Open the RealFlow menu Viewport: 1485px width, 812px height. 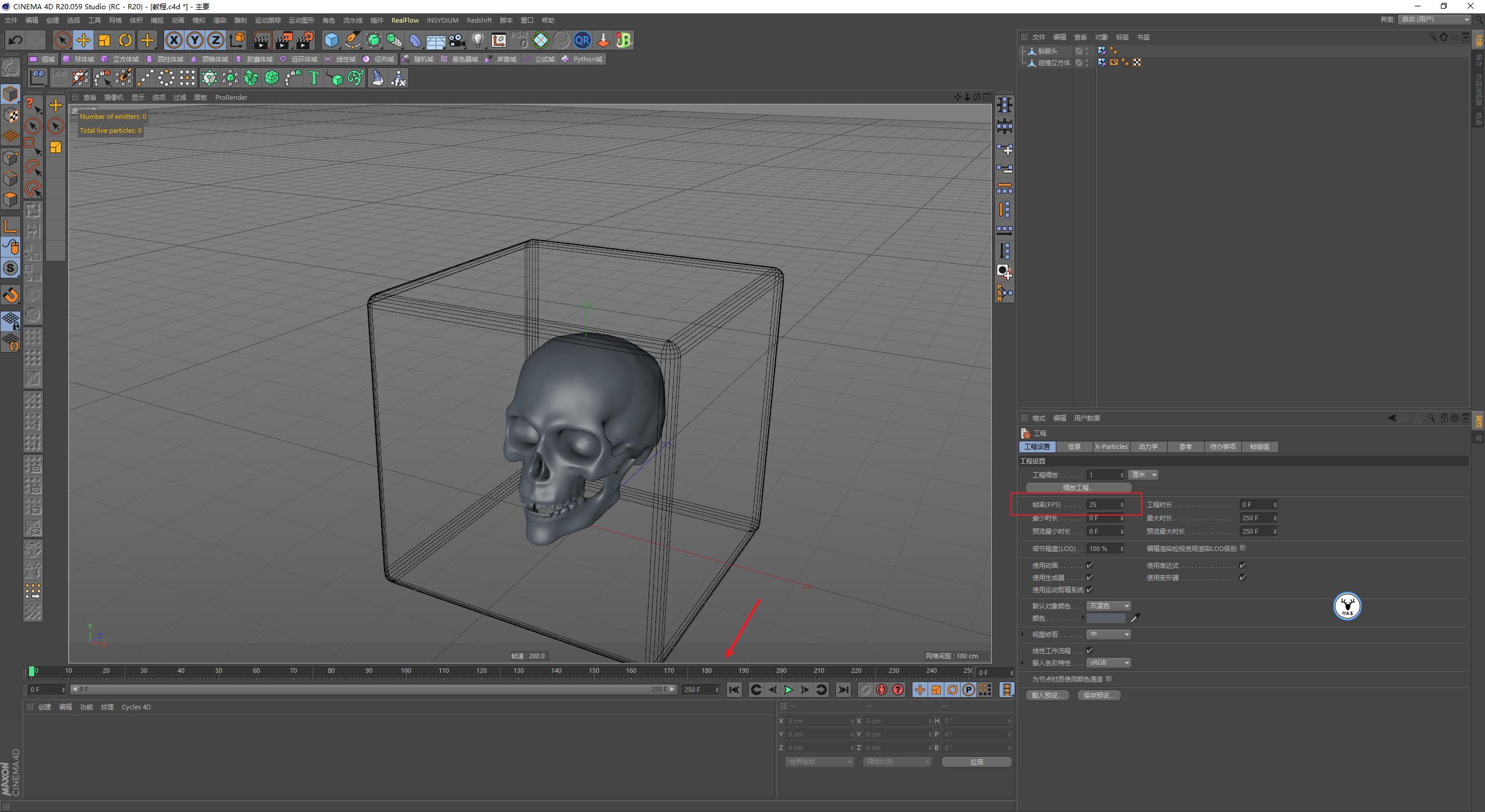pyautogui.click(x=405, y=20)
